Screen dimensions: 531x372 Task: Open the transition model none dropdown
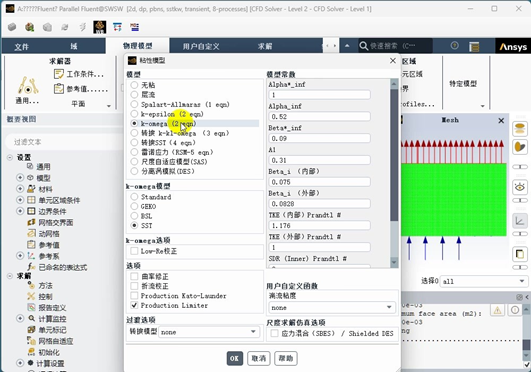[x=209, y=332]
